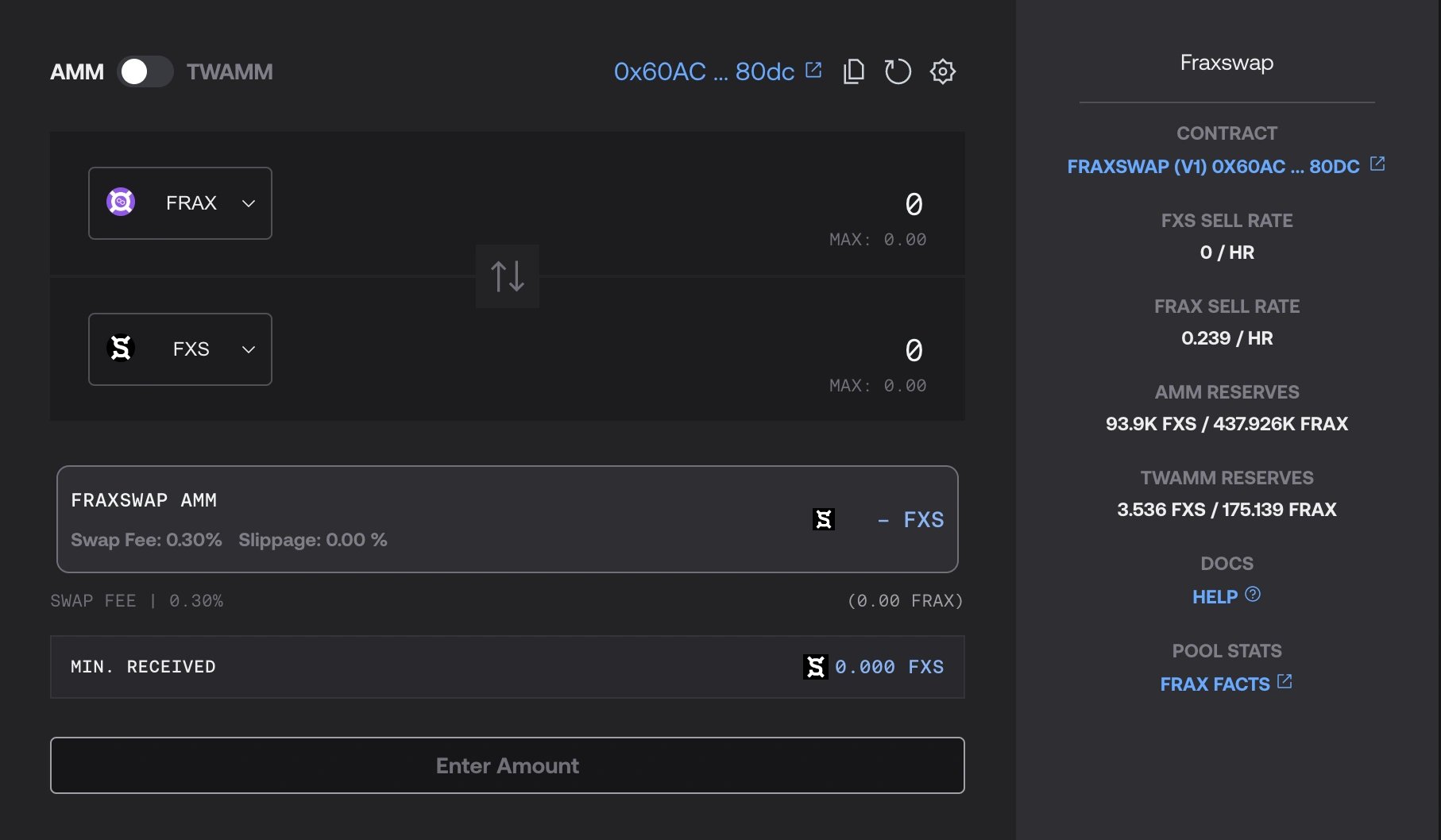Click the POOL STATS heading
This screenshot has width=1441, height=840.
[x=1227, y=651]
